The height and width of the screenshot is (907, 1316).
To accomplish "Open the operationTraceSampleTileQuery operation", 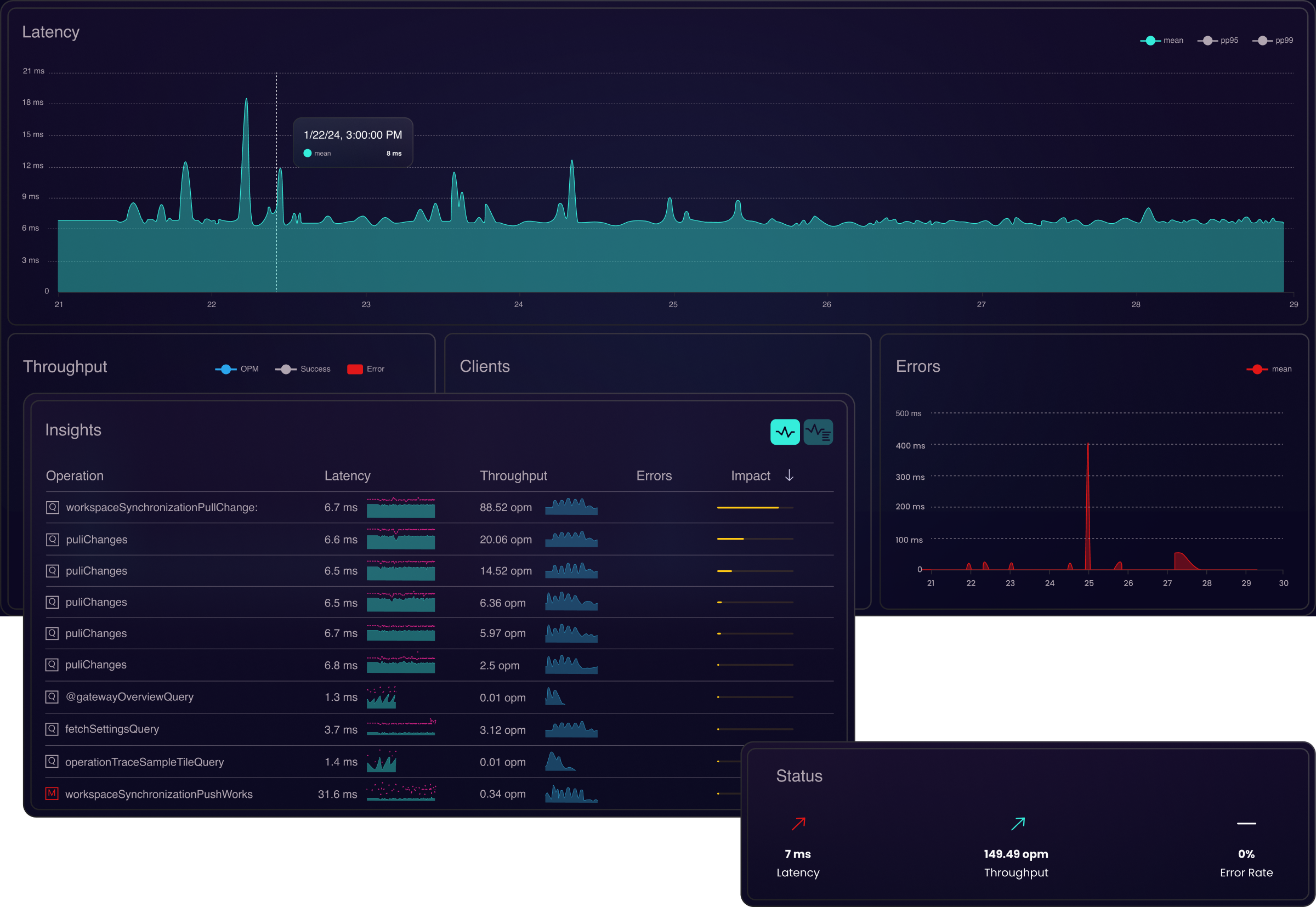I will (x=144, y=762).
